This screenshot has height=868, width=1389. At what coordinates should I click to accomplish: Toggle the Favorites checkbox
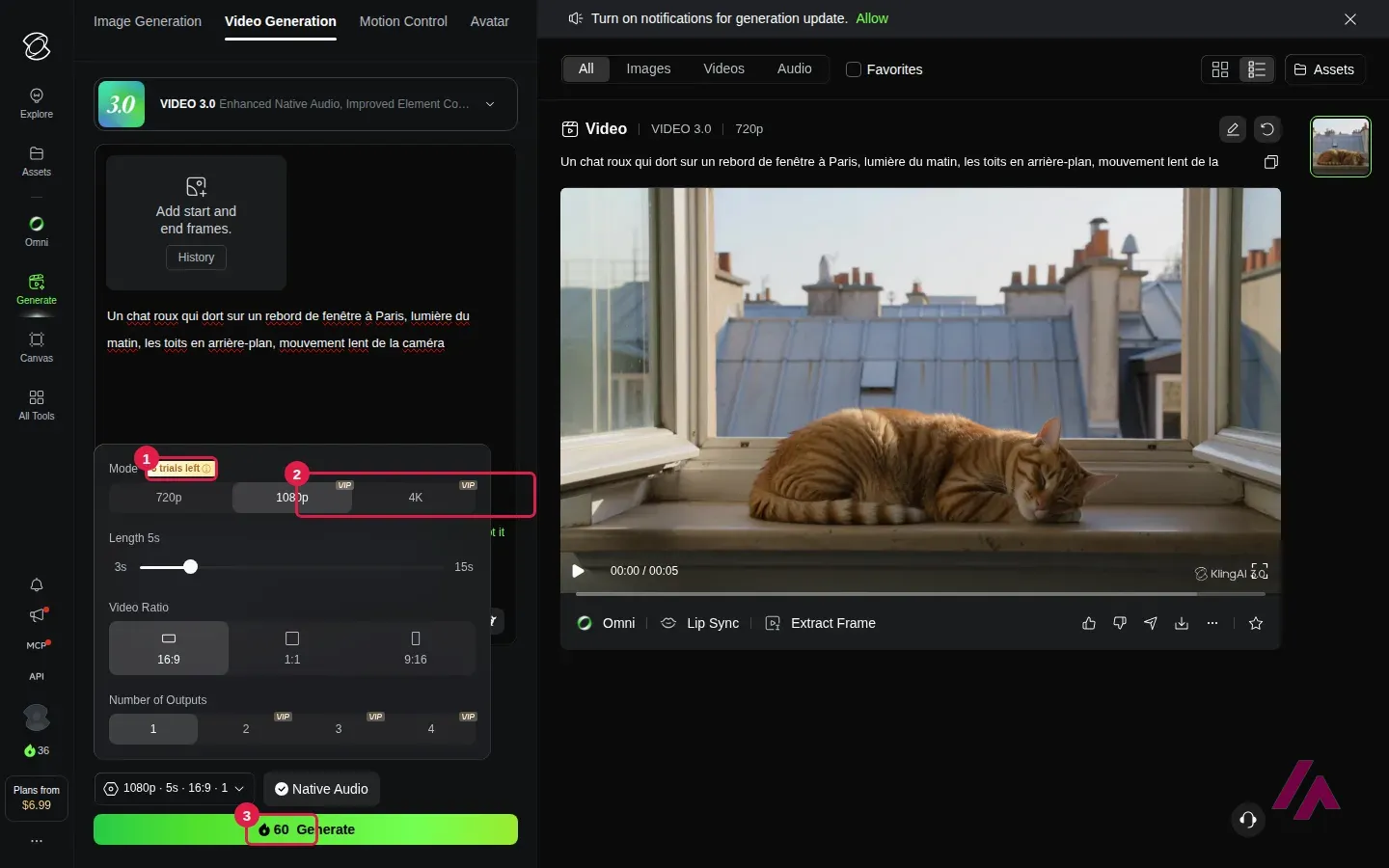pyautogui.click(x=854, y=69)
